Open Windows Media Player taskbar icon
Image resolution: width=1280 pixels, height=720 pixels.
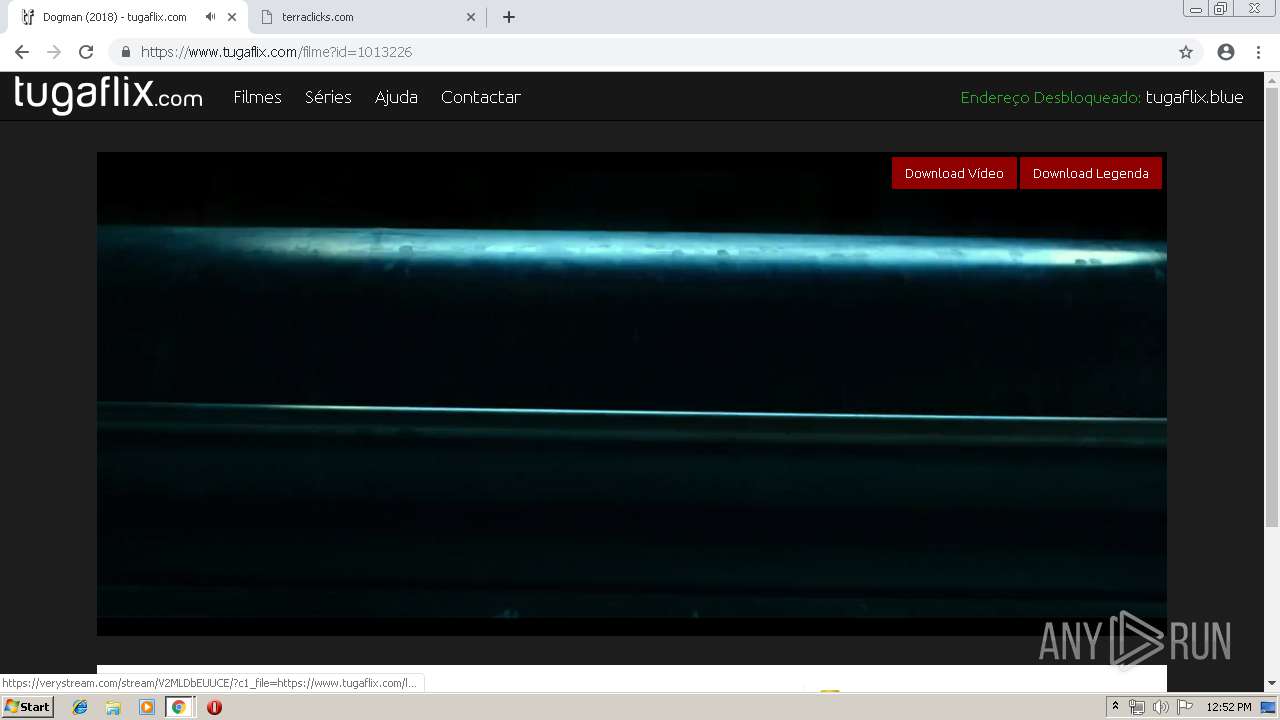point(146,707)
